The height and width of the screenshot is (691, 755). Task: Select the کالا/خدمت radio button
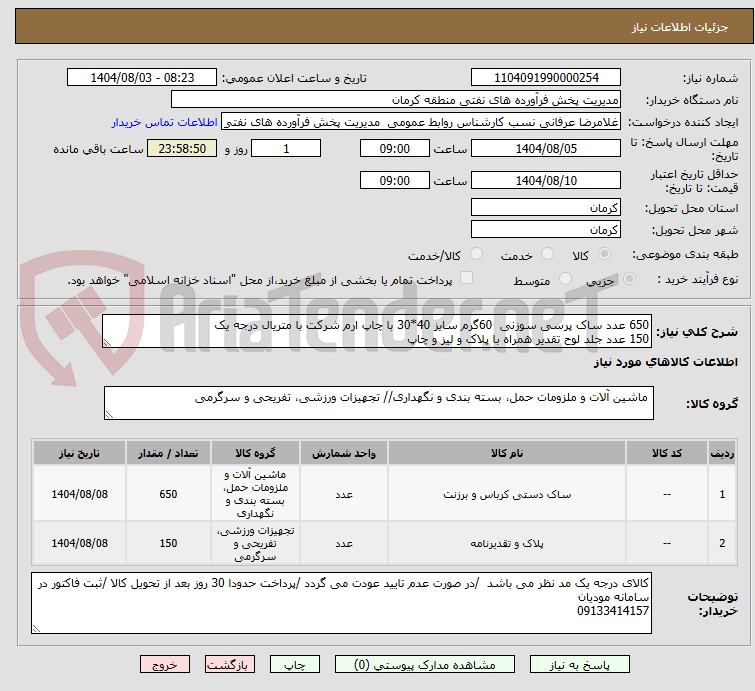pos(476,254)
